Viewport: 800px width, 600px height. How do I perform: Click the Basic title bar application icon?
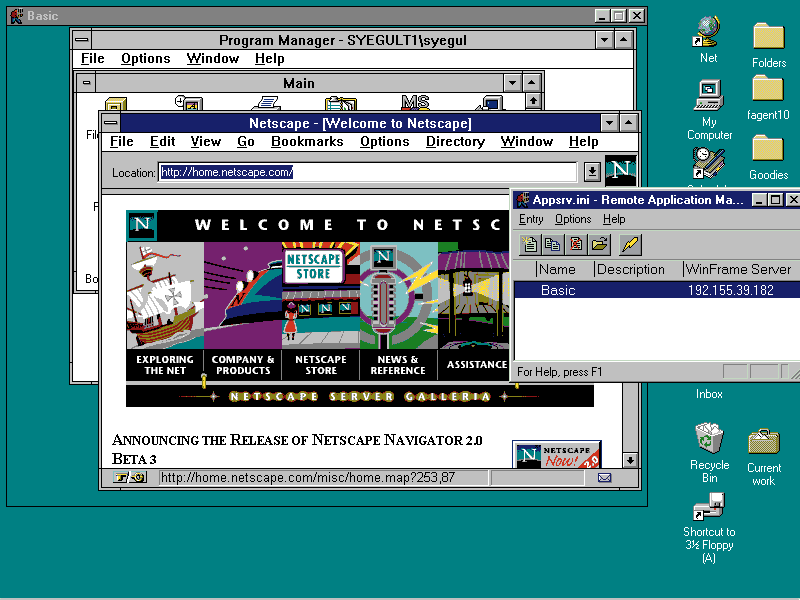click(16, 16)
